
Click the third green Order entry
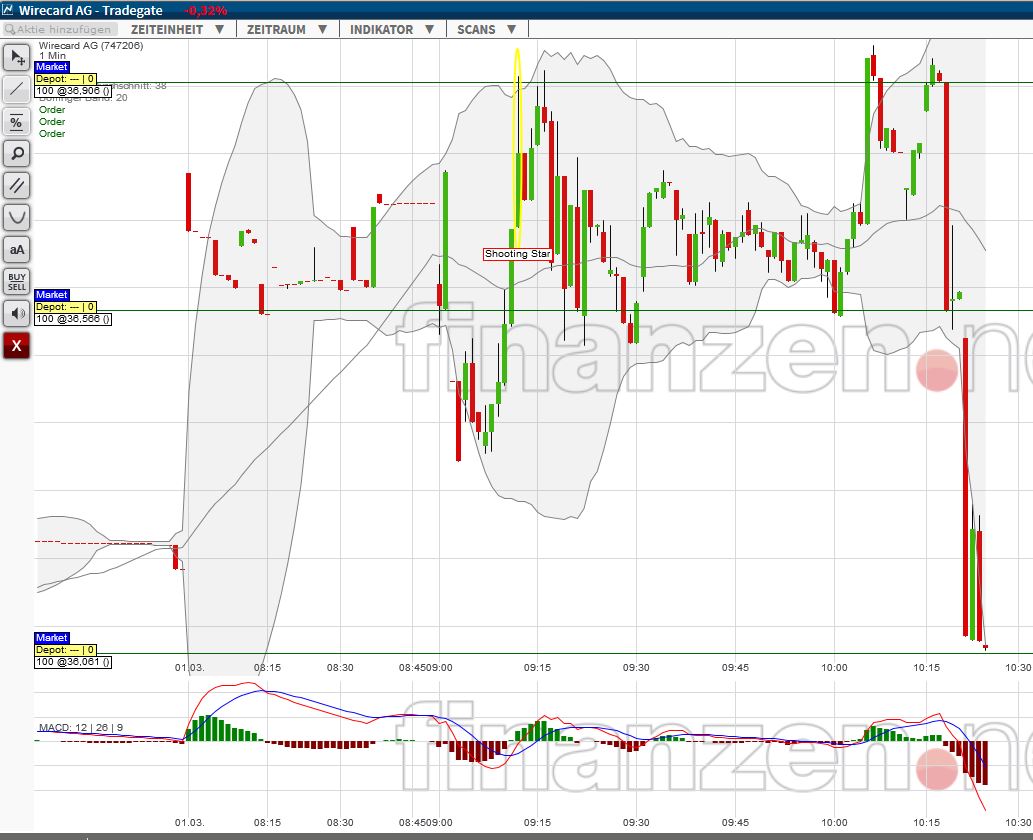[52, 134]
